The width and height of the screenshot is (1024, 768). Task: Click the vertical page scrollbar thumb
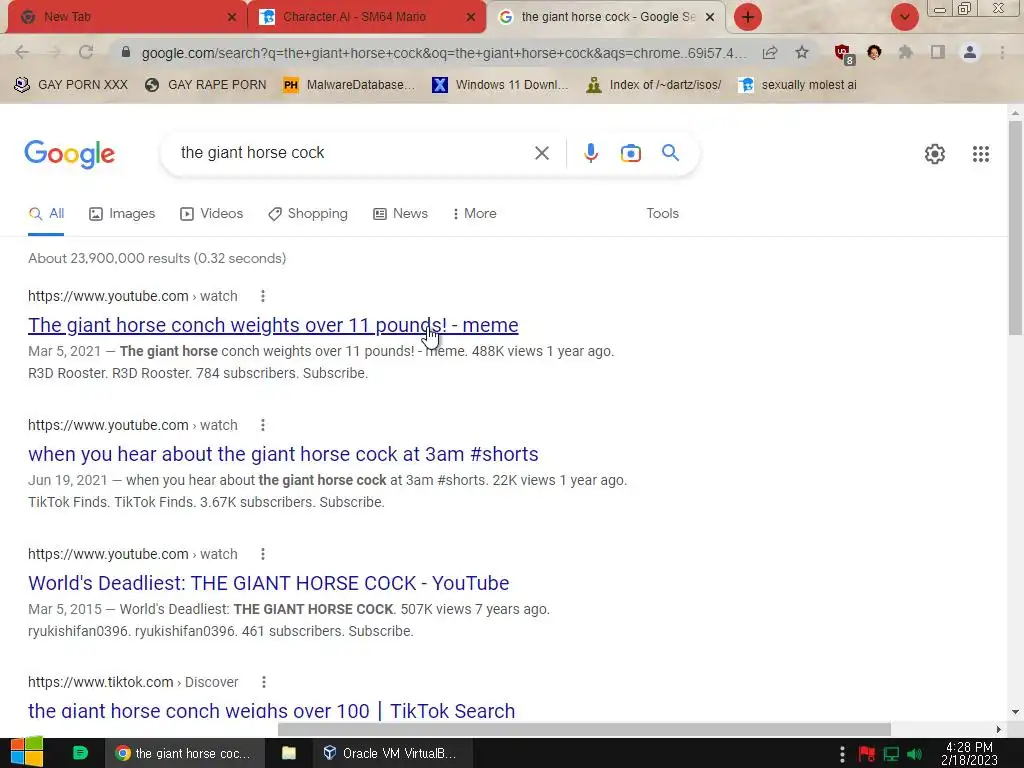1015,227
